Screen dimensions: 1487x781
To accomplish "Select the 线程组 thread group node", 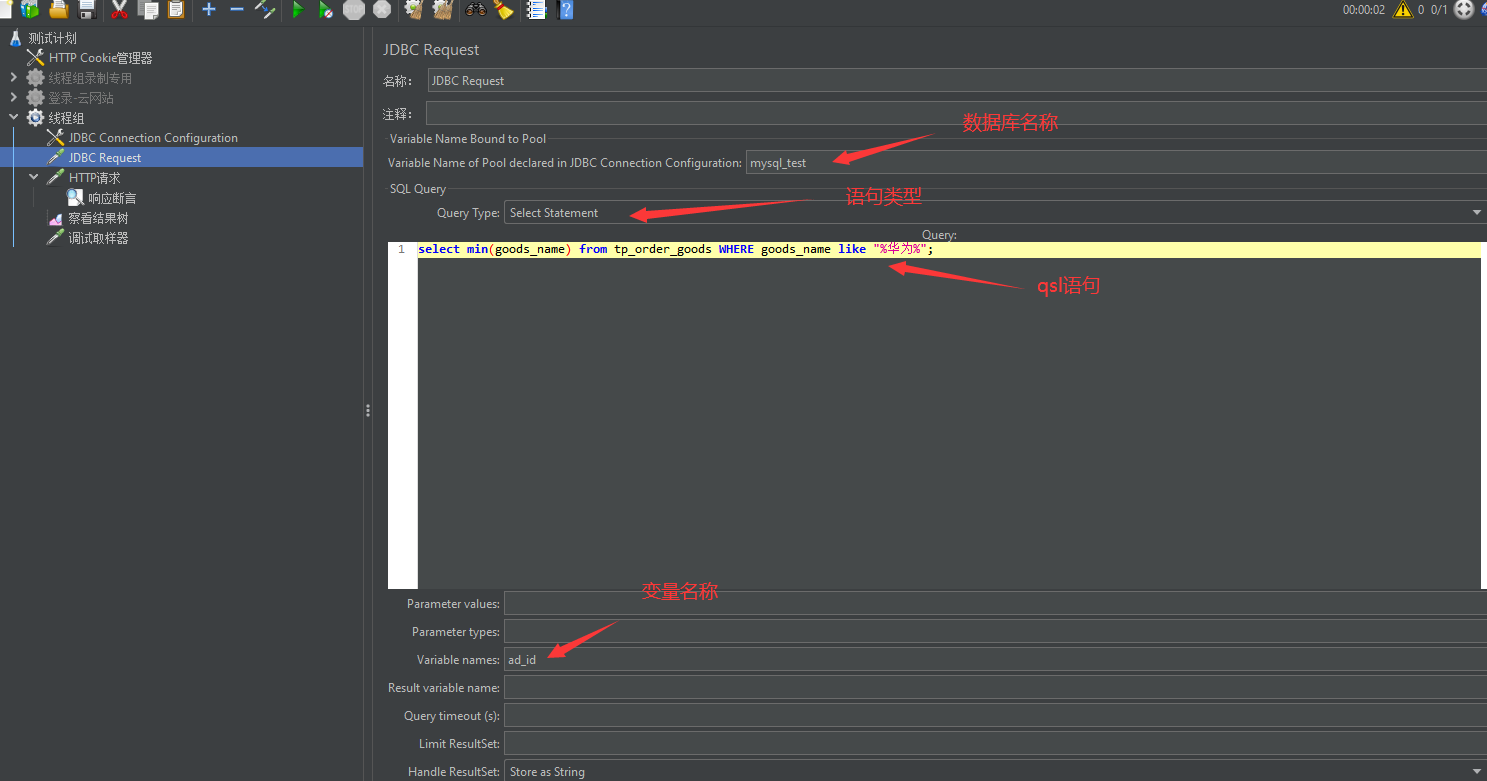I will [66, 118].
